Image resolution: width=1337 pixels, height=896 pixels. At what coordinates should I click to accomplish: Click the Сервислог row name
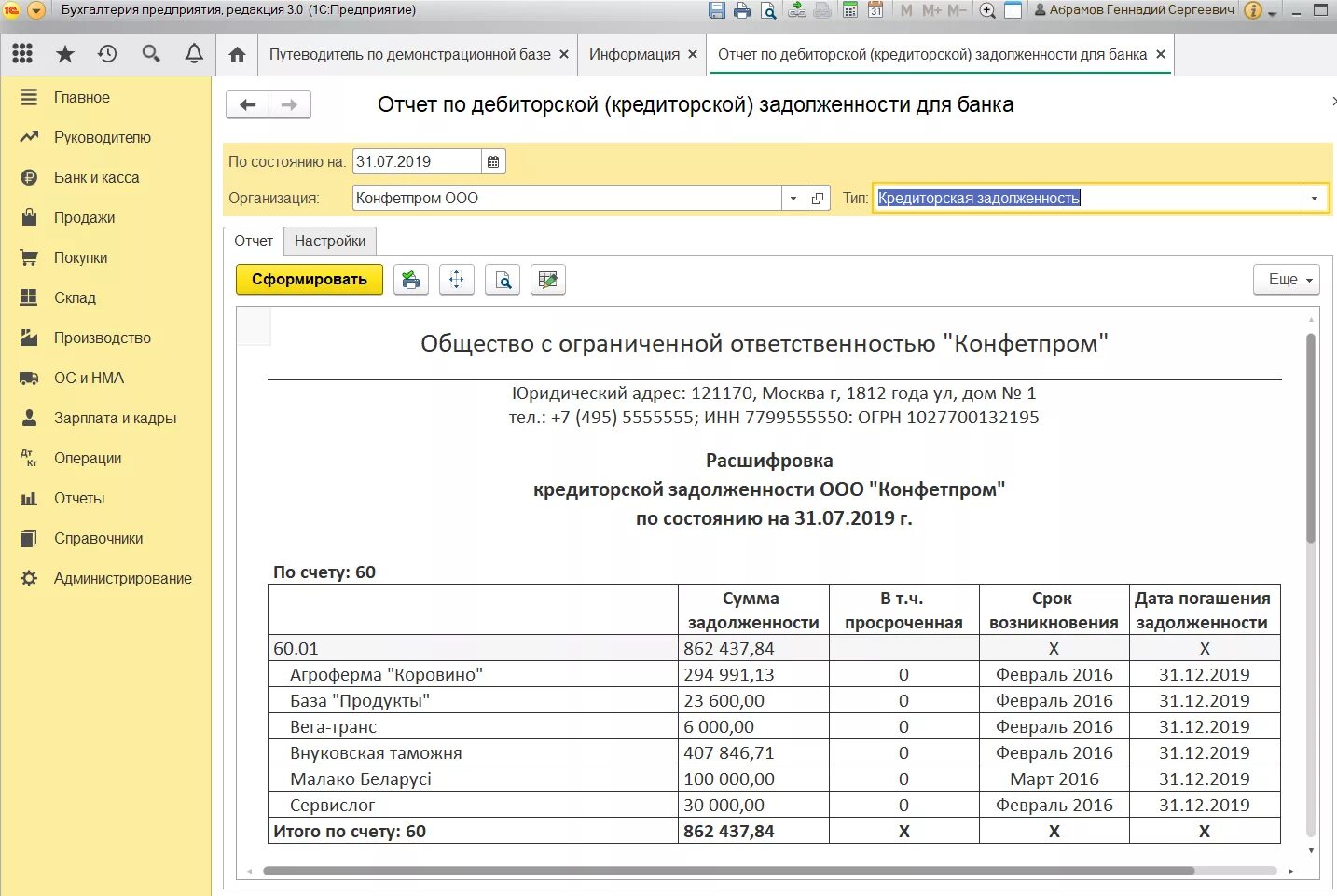click(332, 805)
